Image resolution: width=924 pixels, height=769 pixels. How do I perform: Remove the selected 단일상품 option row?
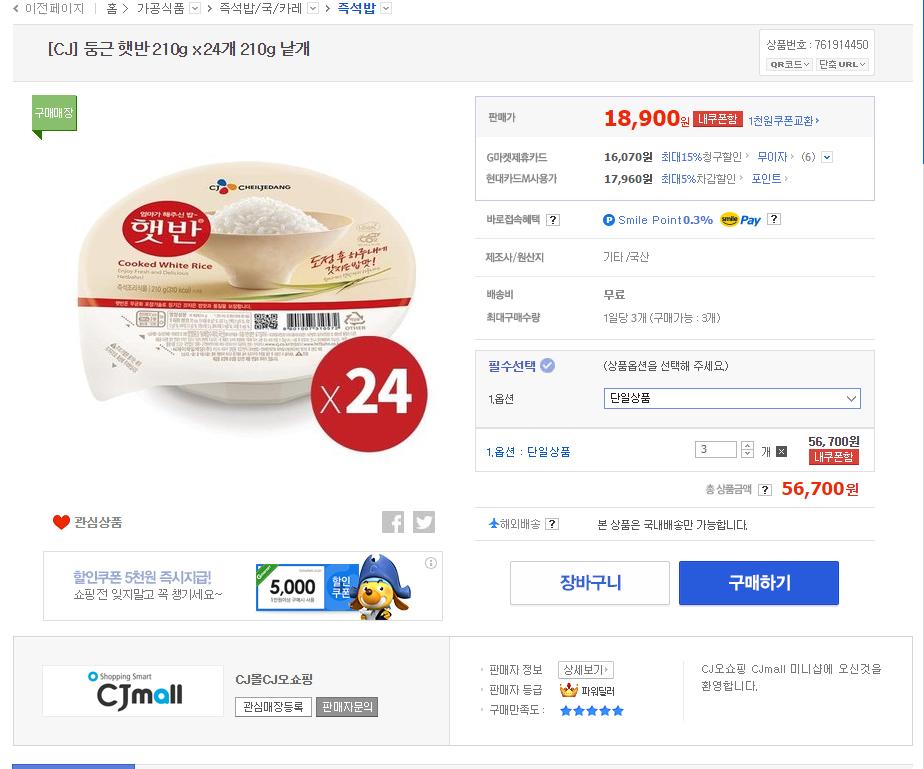781,452
